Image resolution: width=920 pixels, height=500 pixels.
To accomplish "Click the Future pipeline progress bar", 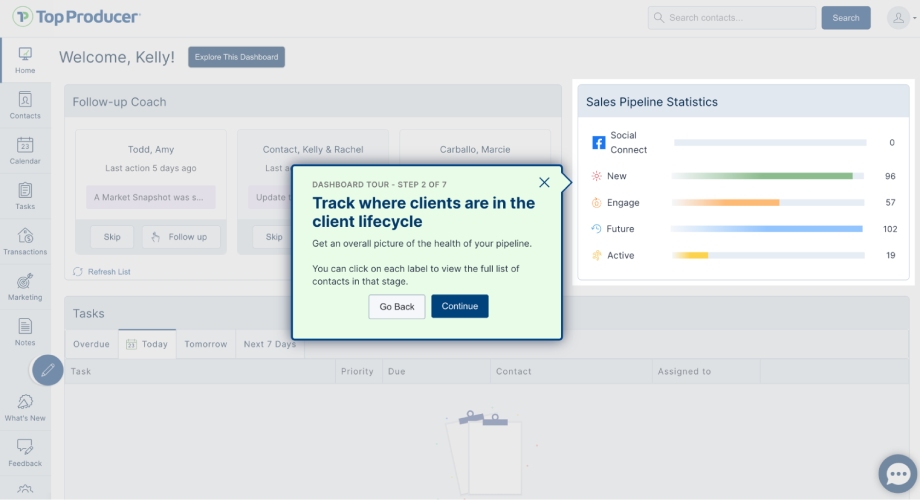I will pos(767,229).
